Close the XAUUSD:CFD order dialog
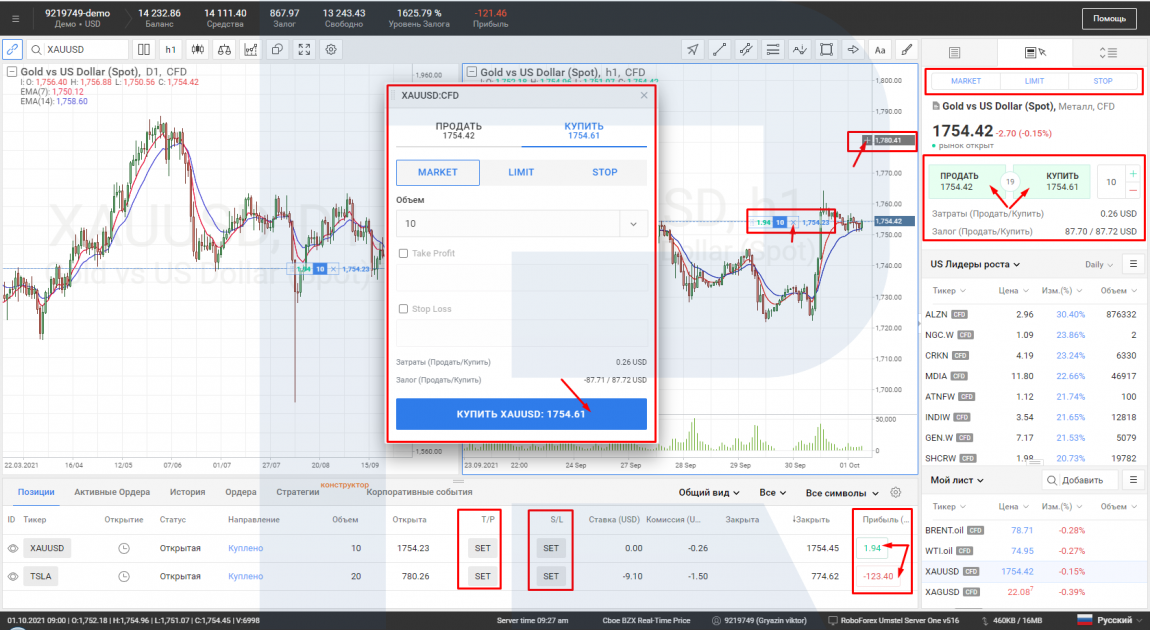 (644, 95)
